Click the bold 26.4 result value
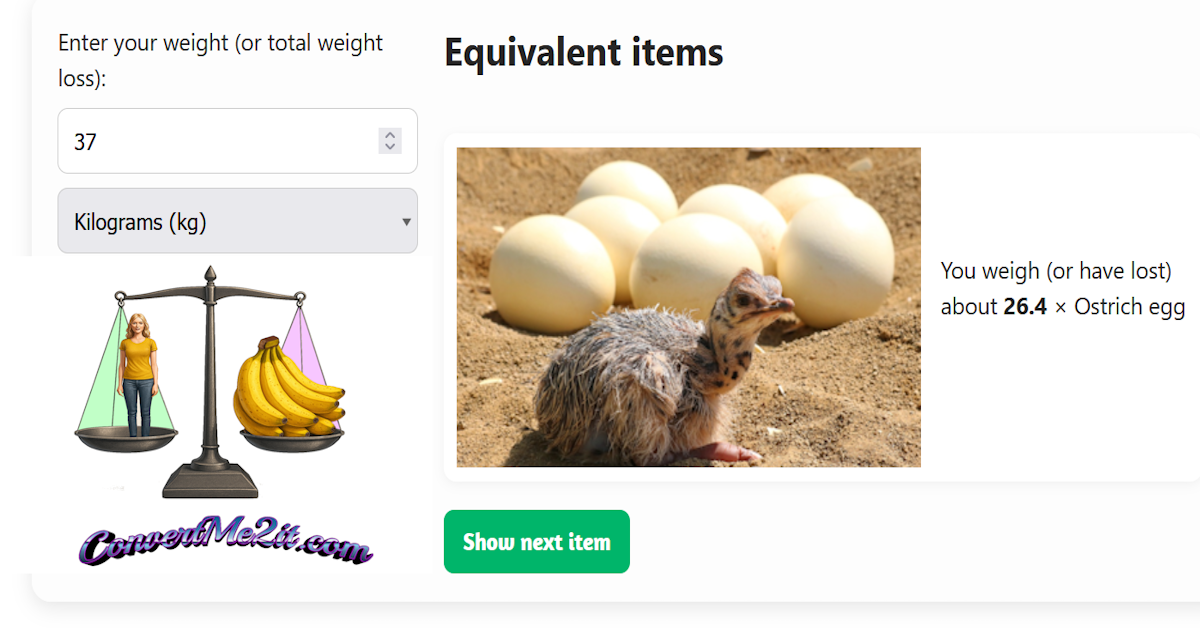Image resolution: width=1200 pixels, height=628 pixels. pyautogui.click(x=1025, y=307)
